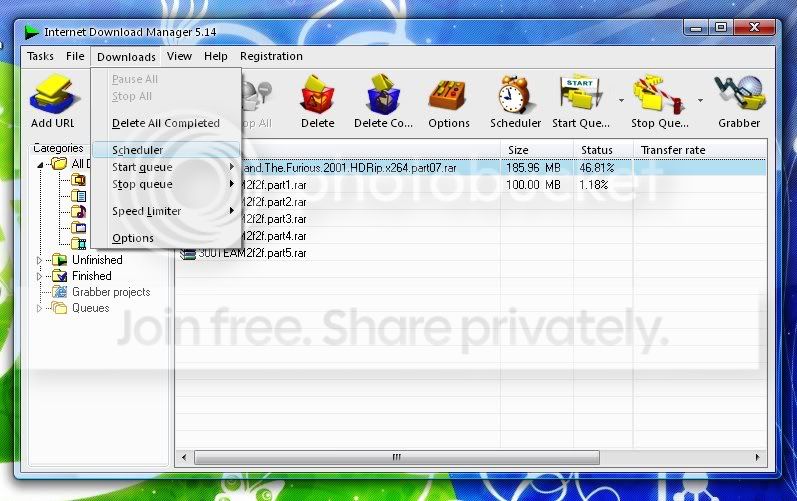Open the File menu
This screenshot has height=501, width=797.
75,56
